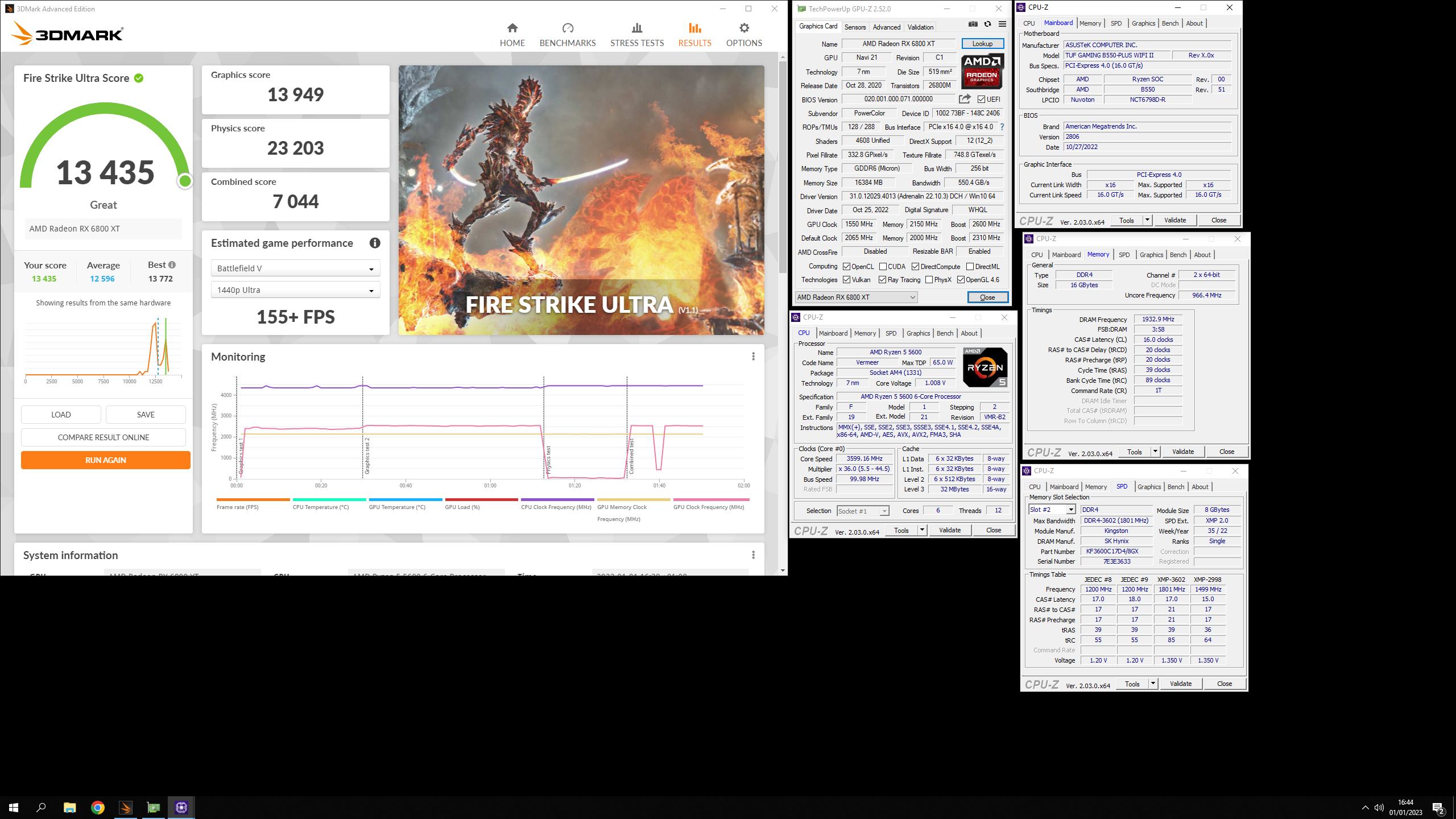
Task: Open the 3DMark OPTIONS gear
Action: coord(744,35)
